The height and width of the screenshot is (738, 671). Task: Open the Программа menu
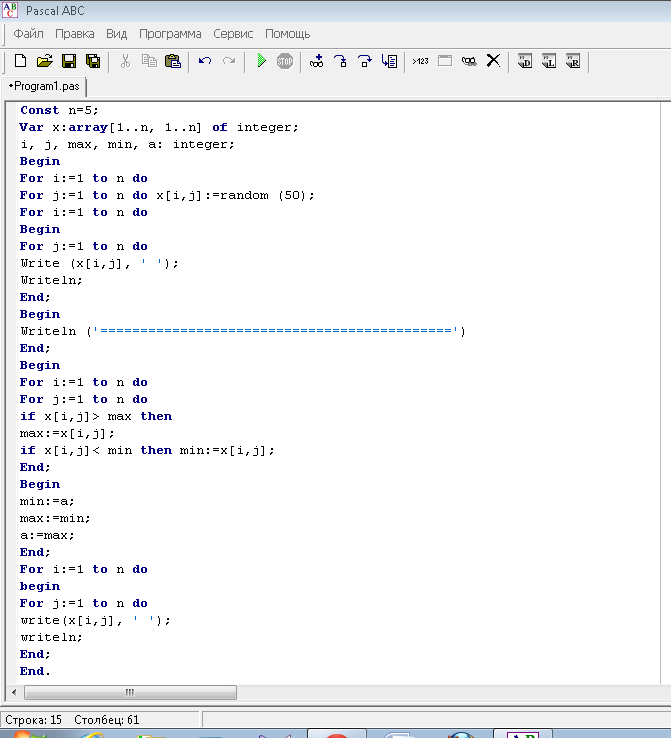[x=170, y=33]
